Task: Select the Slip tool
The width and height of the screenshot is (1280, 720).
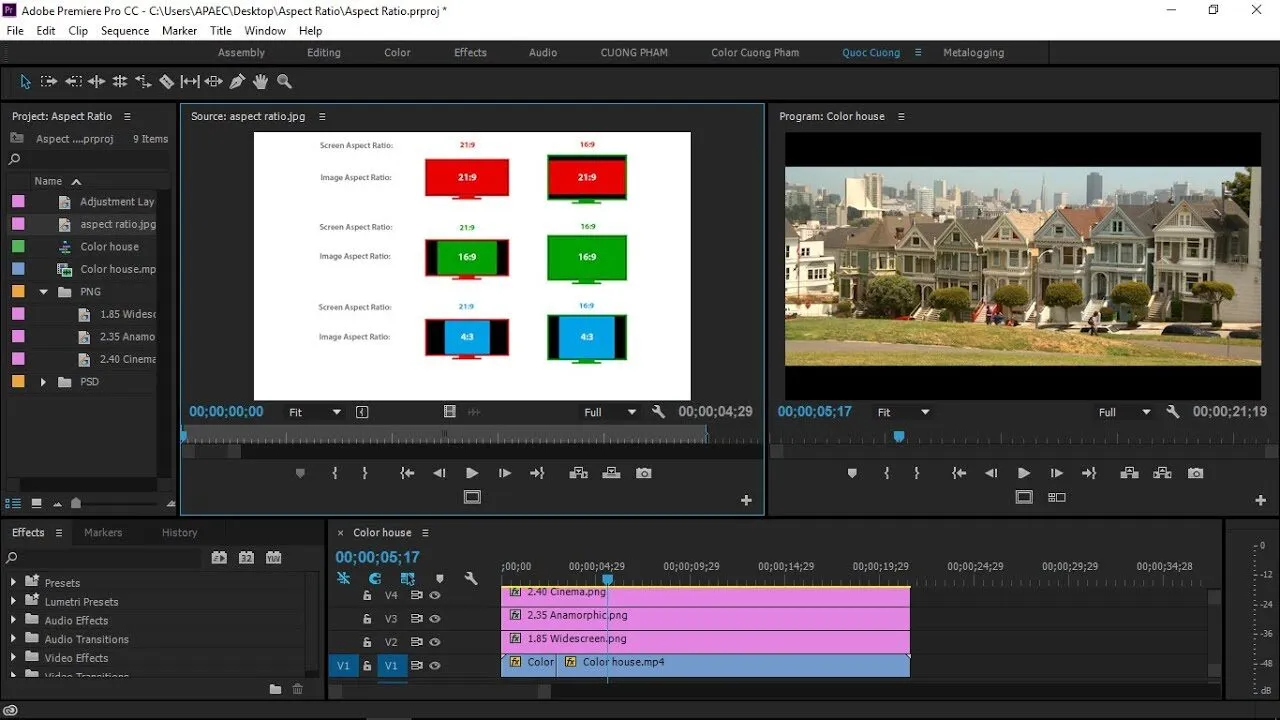Action: pos(190,81)
